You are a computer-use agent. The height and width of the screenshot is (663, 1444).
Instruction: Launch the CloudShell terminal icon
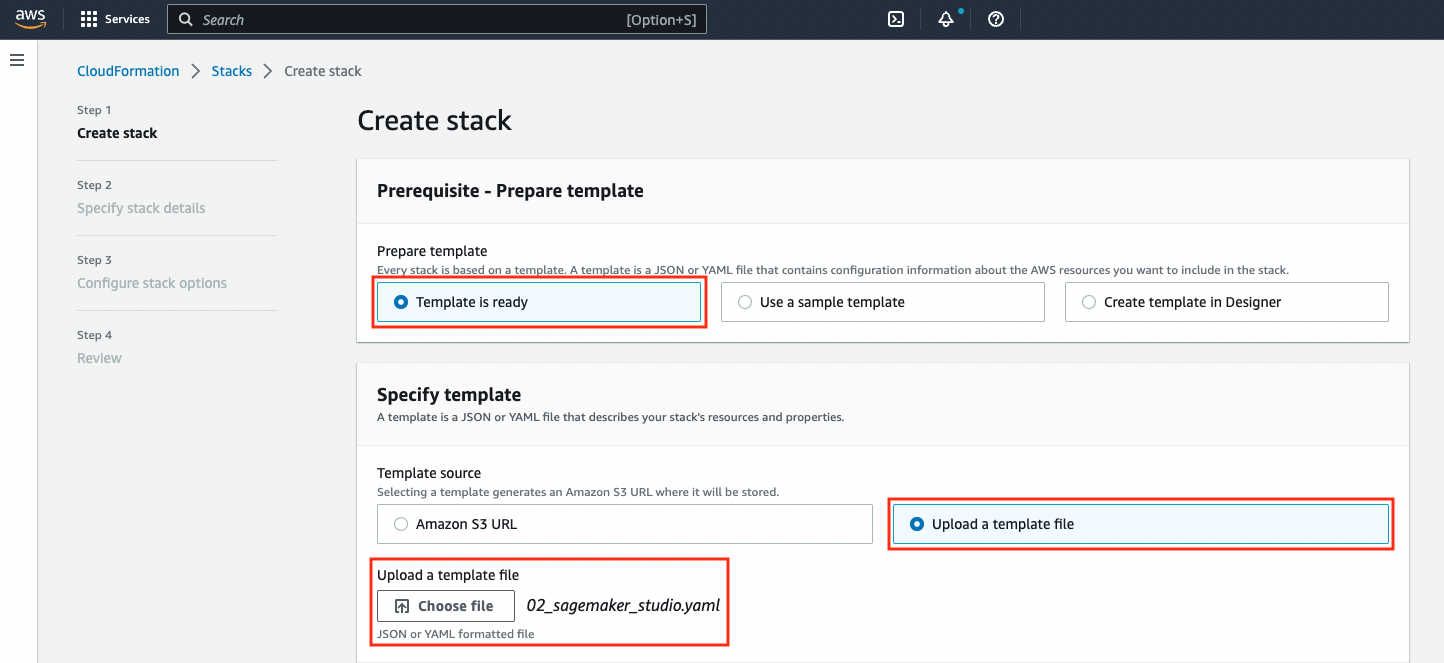pyautogui.click(x=897, y=19)
